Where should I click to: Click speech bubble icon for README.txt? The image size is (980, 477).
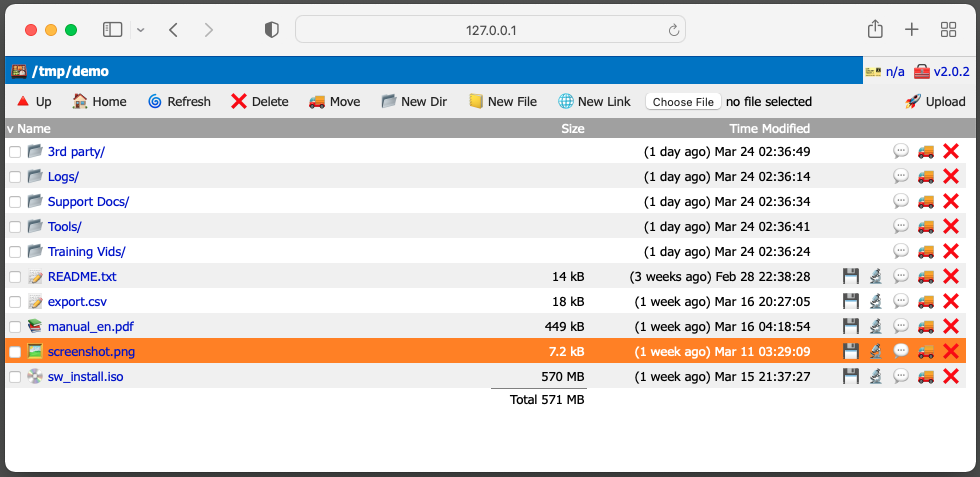(901, 276)
